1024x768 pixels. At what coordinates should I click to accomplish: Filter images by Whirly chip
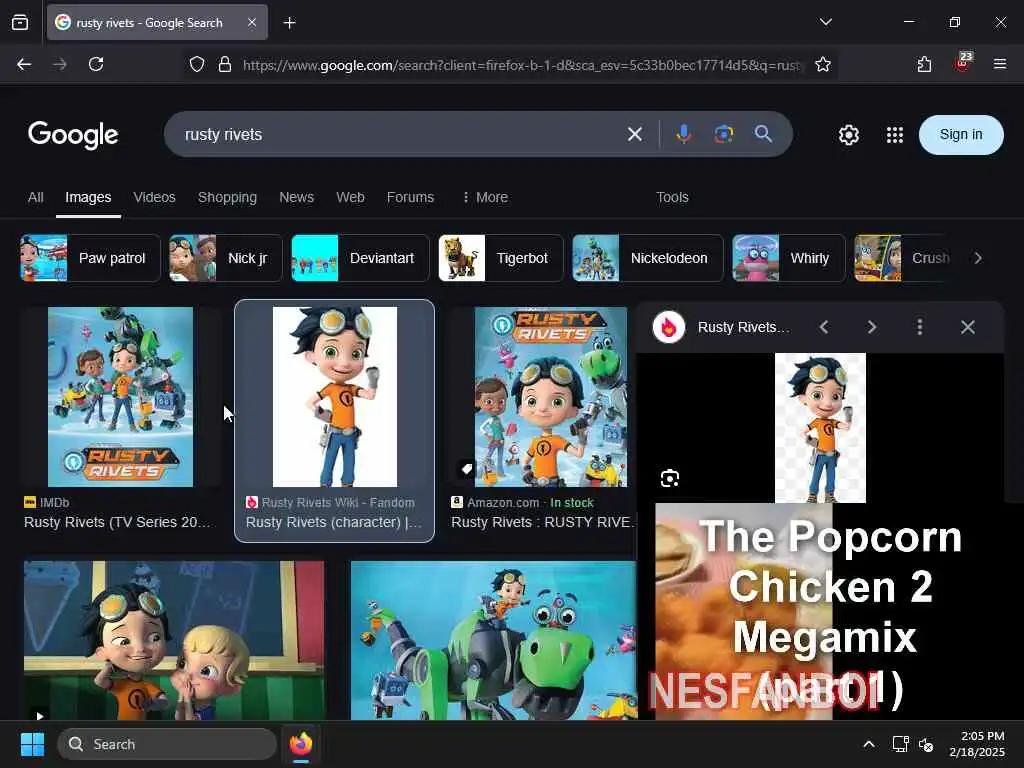coord(789,258)
